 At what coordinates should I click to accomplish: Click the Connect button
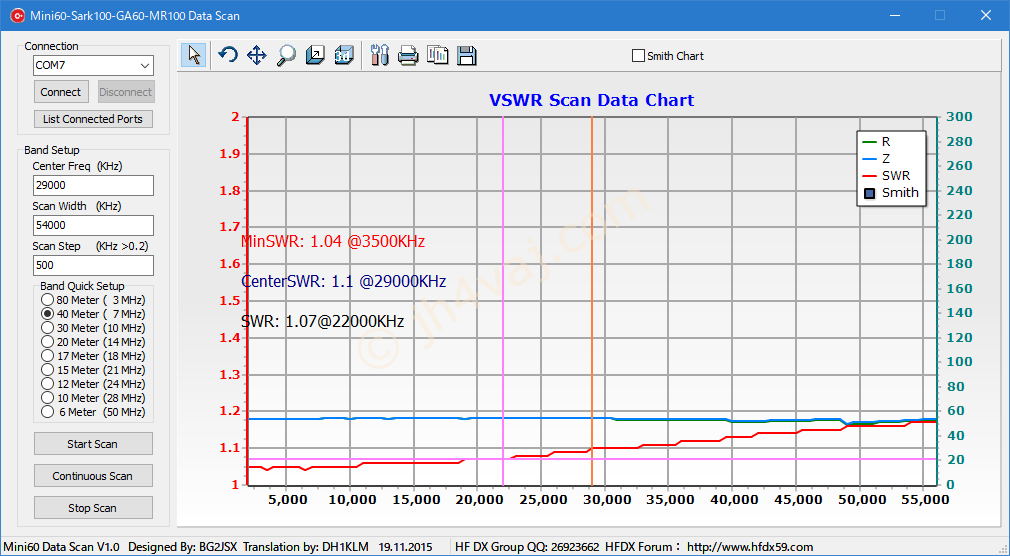(61, 92)
